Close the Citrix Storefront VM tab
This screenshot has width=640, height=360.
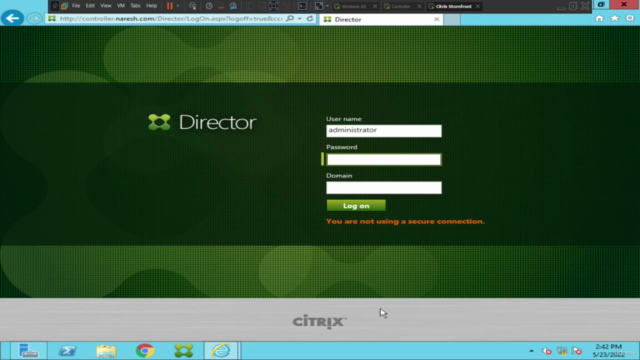tap(478, 6)
